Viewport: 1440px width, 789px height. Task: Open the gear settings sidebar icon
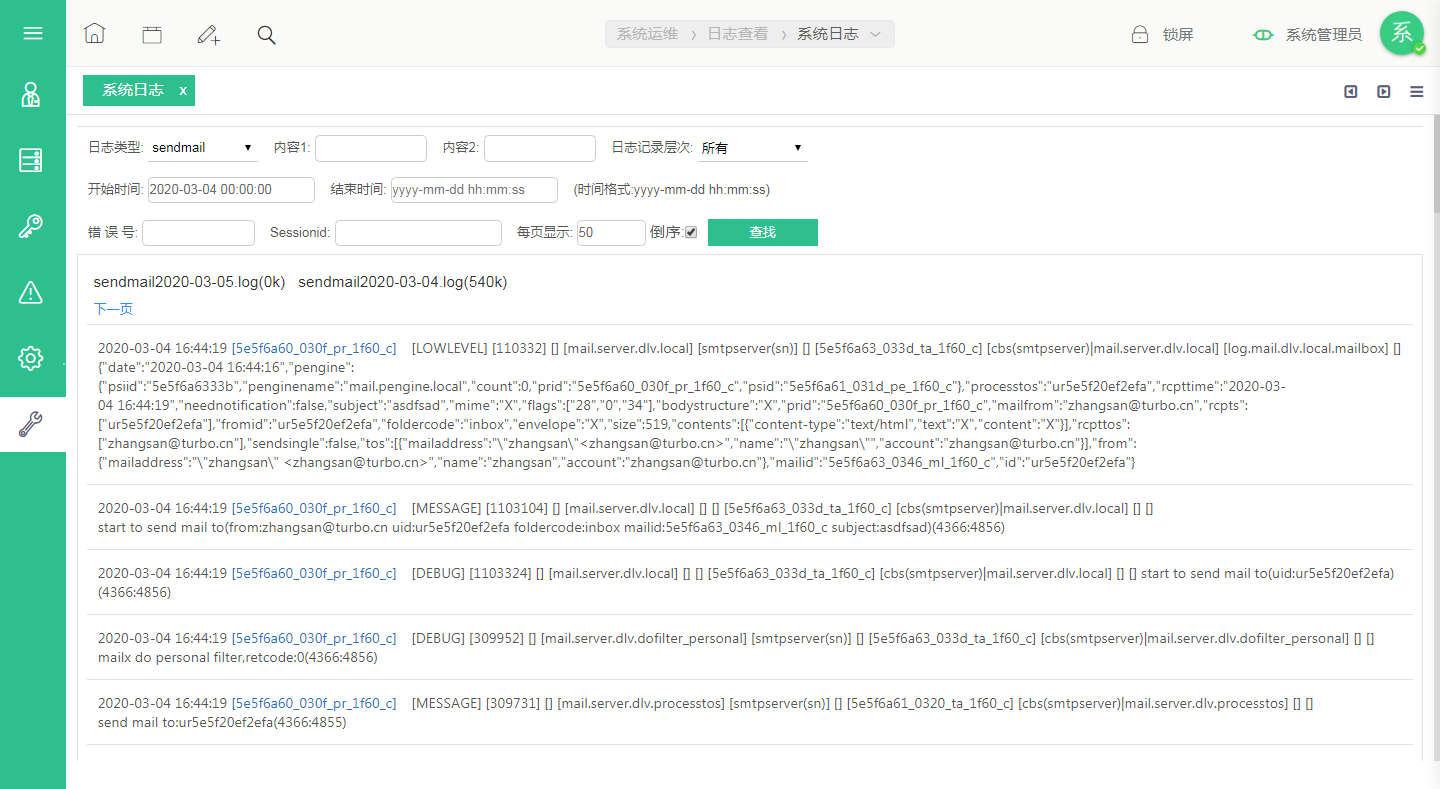(x=31, y=358)
